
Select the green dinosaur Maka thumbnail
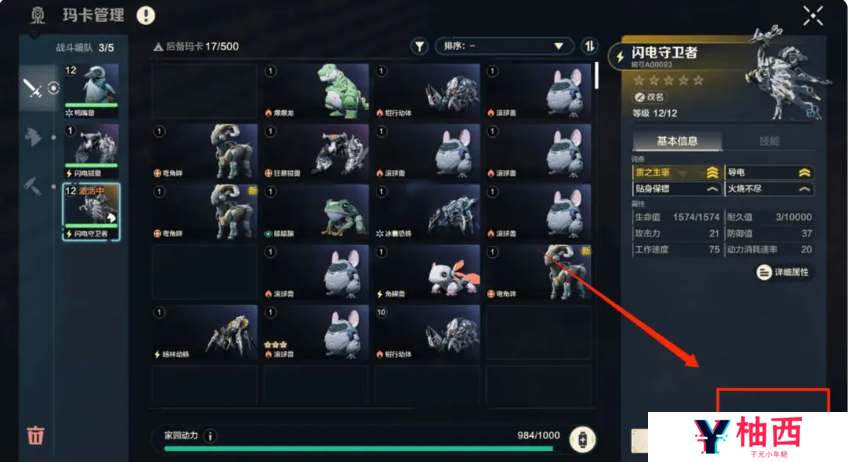pos(316,91)
